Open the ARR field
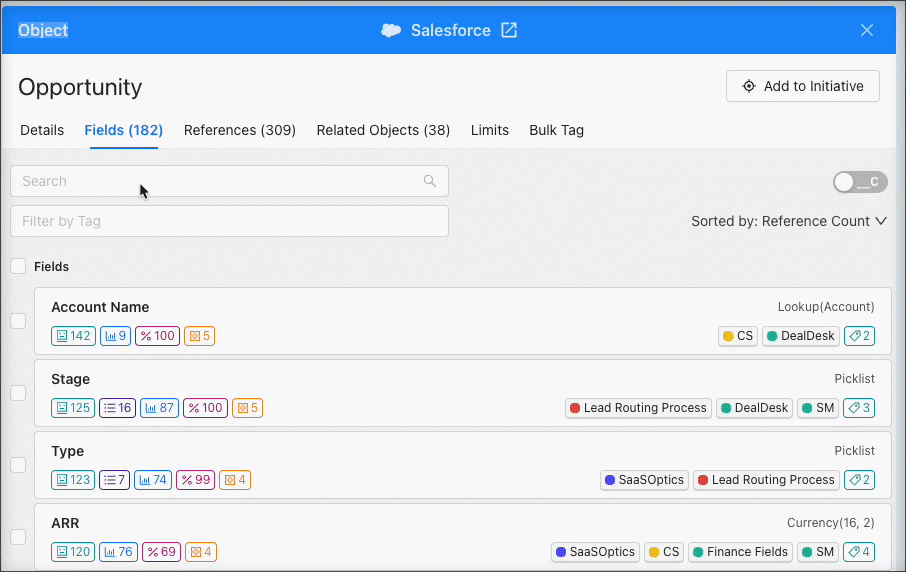 [x=65, y=523]
